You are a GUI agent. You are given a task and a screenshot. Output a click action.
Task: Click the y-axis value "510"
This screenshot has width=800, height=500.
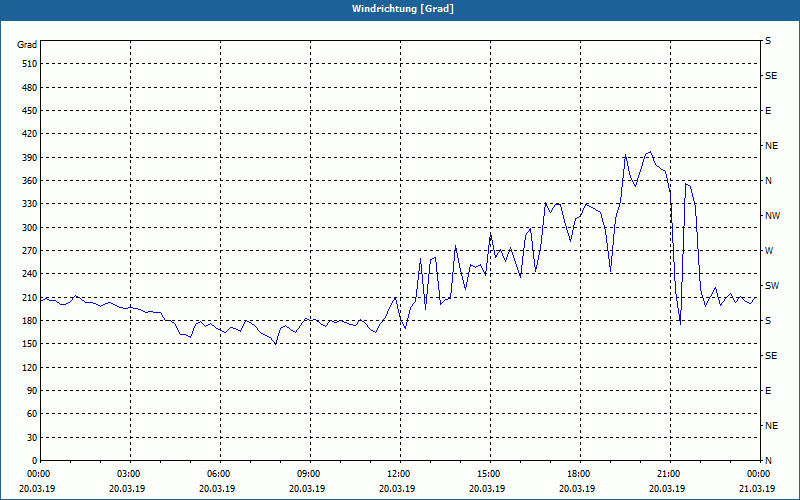point(30,64)
